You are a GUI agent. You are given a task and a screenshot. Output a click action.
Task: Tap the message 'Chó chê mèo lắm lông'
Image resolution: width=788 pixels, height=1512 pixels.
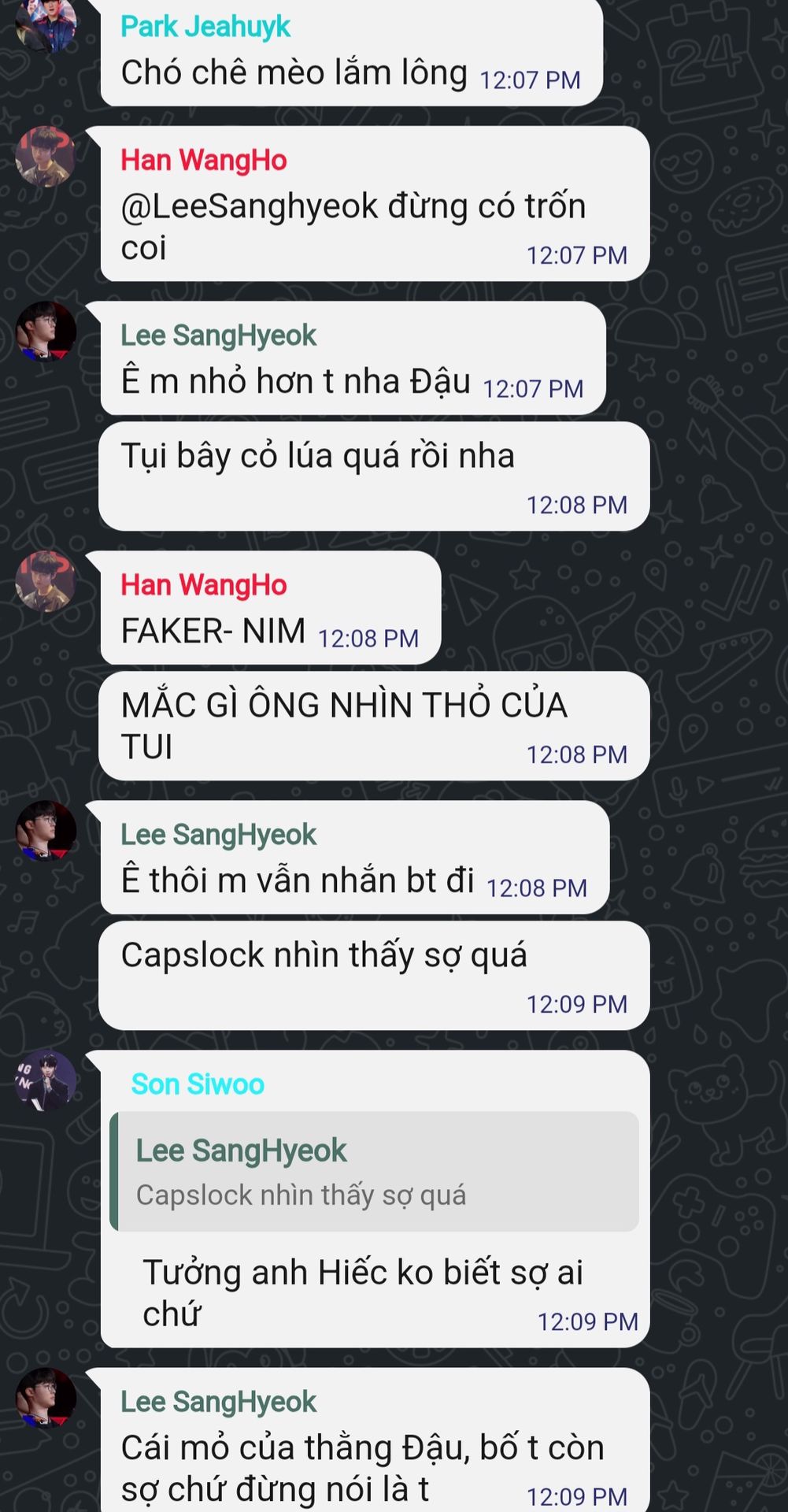point(351,53)
